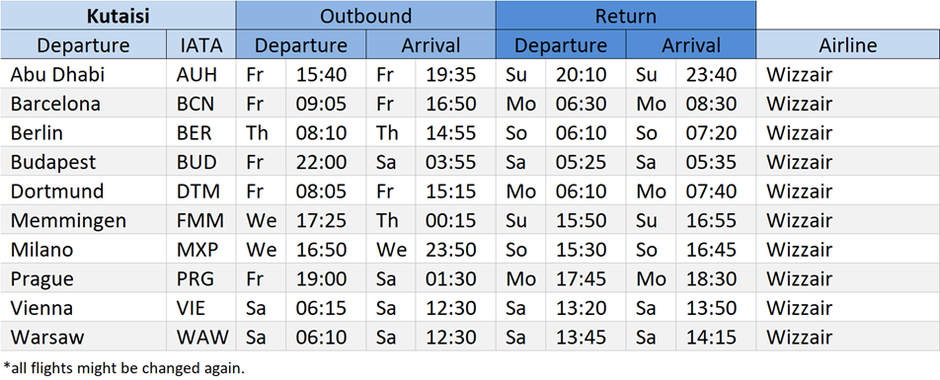
Task: Click the Wizzair cell in Warsaw row
Action: (x=848, y=337)
